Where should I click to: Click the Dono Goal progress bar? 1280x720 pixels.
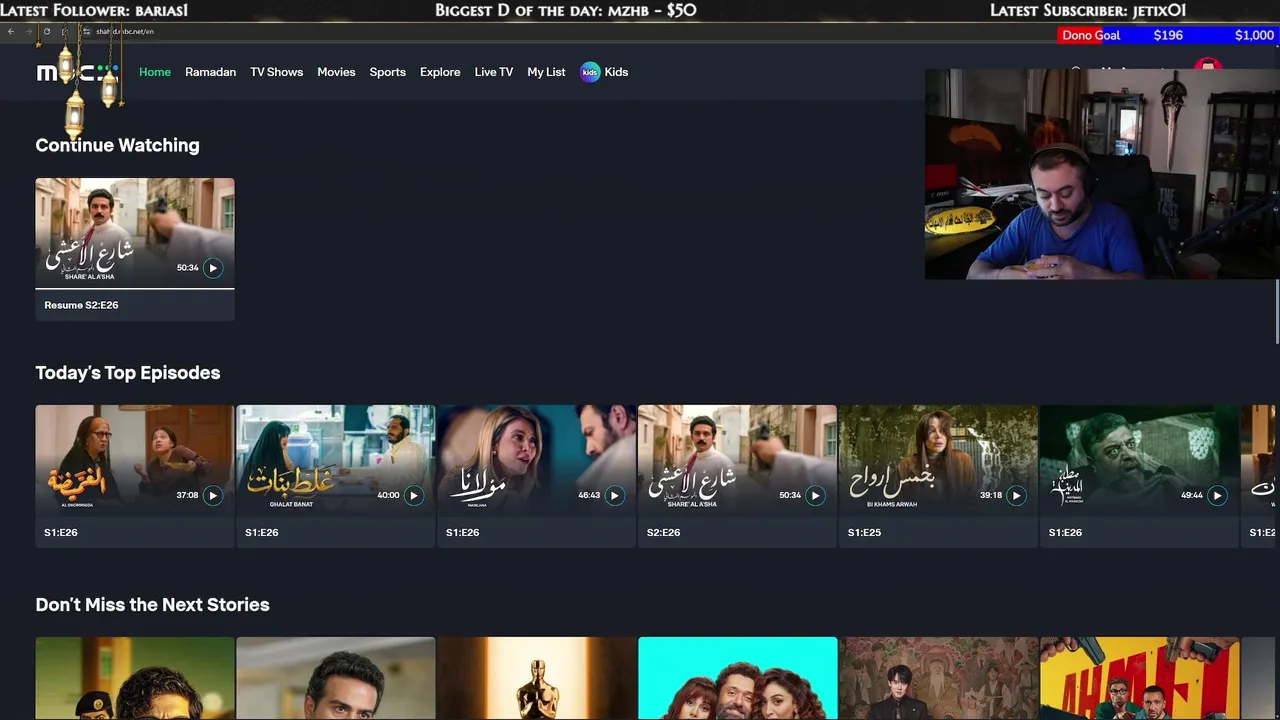point(1168,35)
